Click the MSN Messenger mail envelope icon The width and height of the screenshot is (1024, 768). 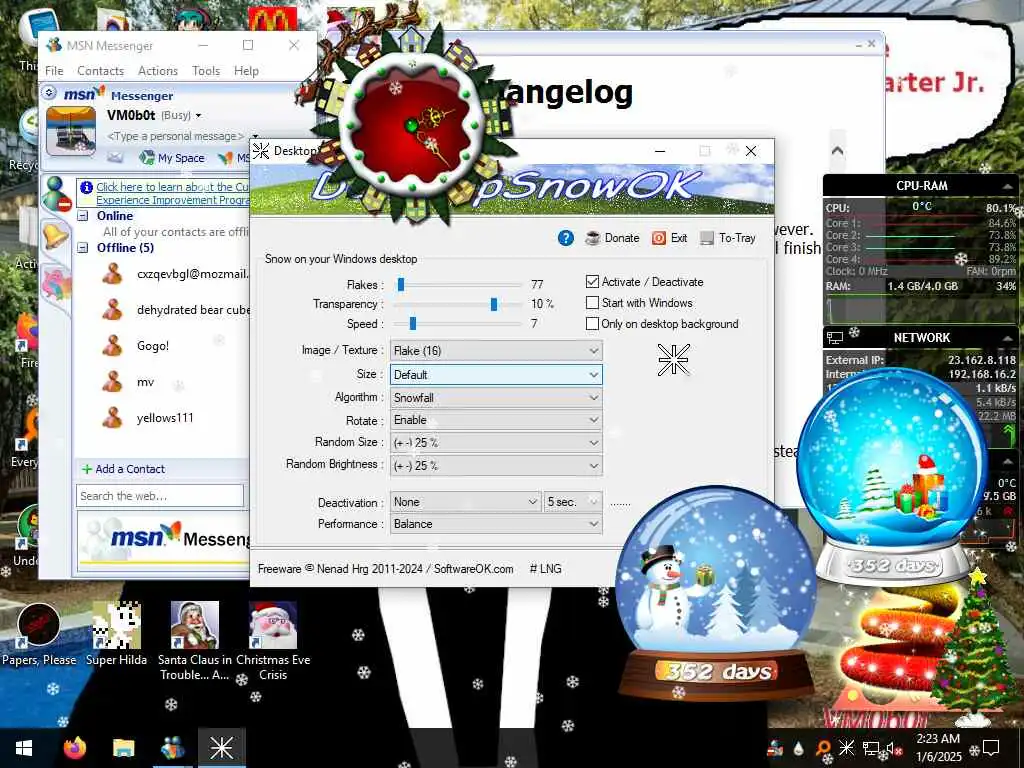point(115,157)
